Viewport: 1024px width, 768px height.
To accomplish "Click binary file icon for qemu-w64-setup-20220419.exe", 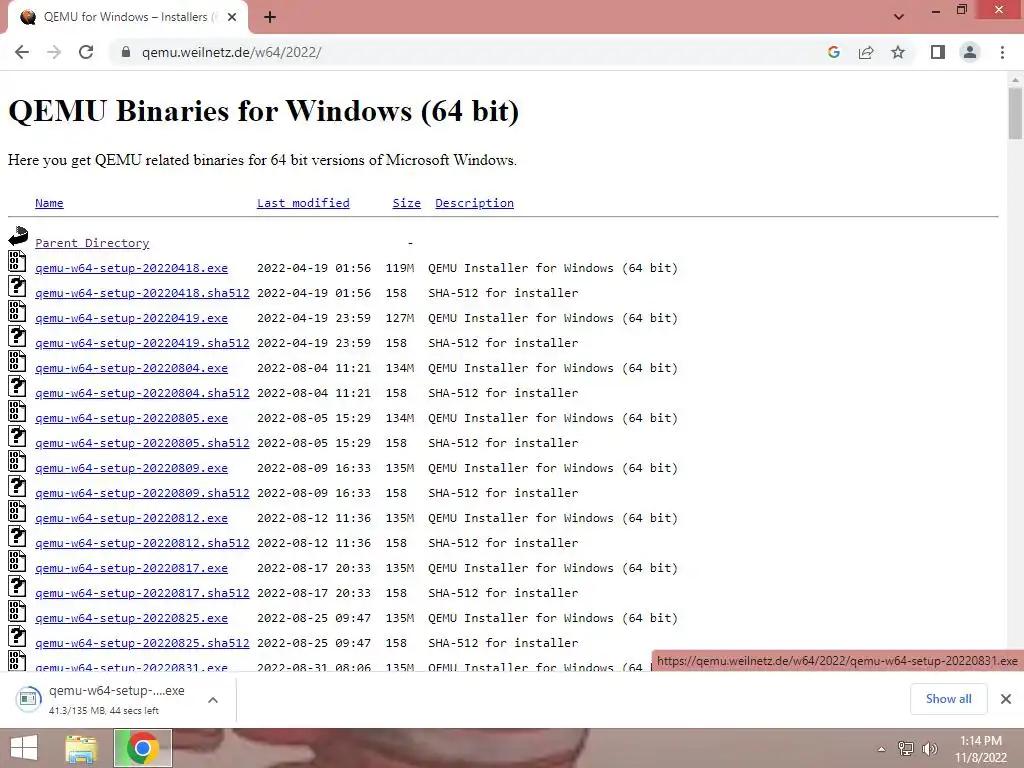I will tap(17, 312).
